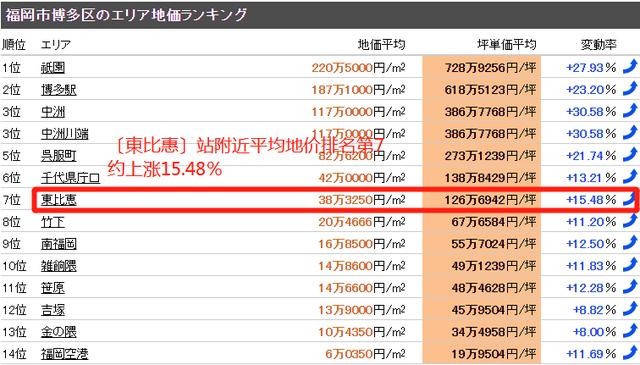Click the +27.93% change rate

pos(591,68)
